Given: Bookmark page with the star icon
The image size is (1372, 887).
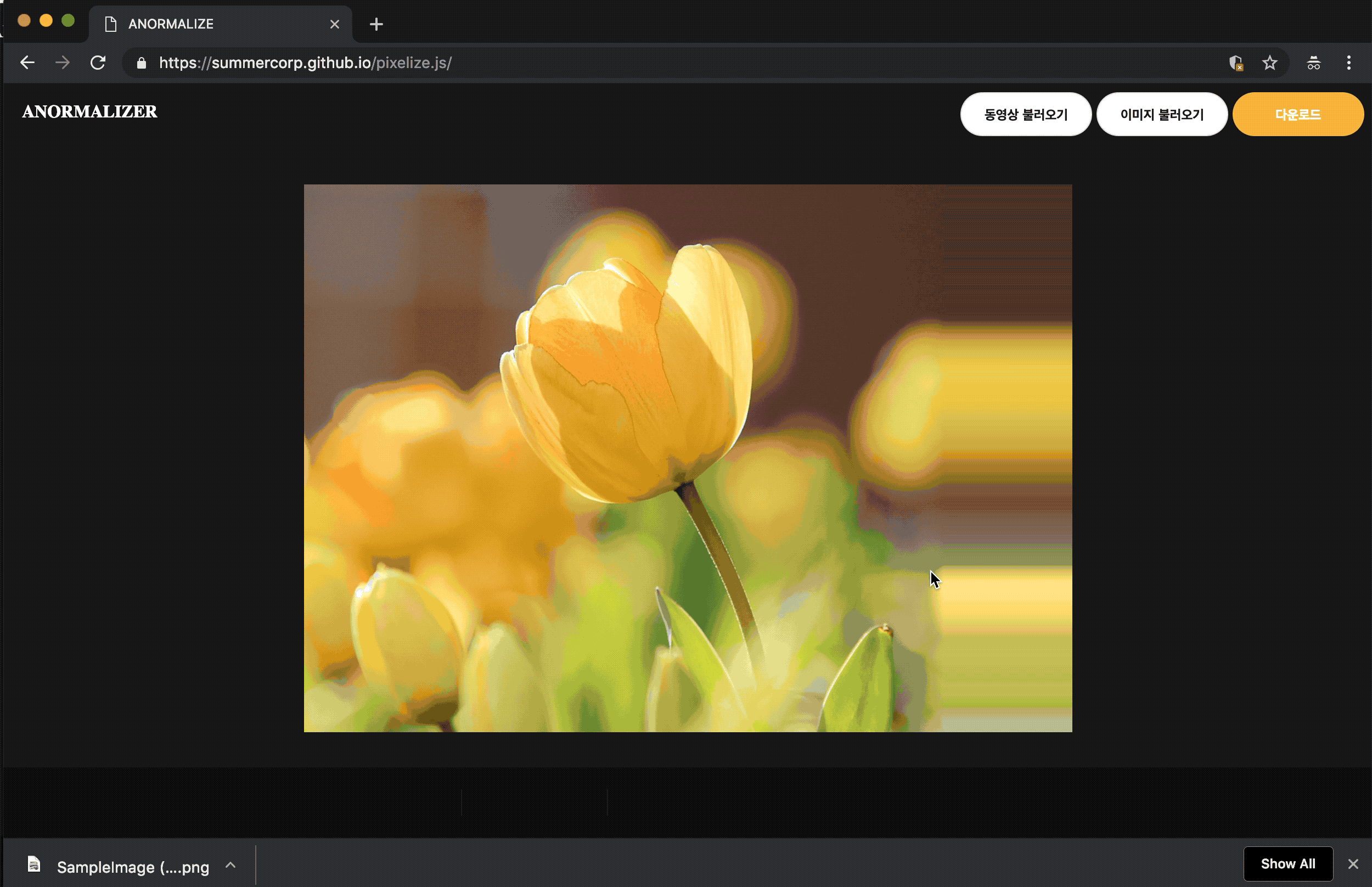Looking at the screenshot, I should point(1269,63).
